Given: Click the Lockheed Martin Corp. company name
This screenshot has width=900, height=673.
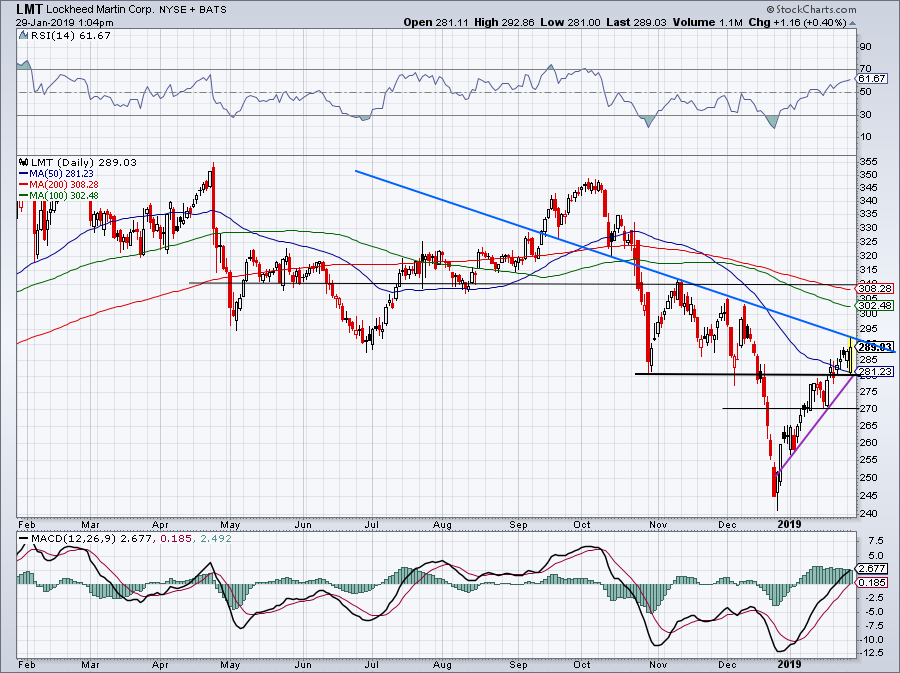Looking at the screenshot, I should point(102,10).
